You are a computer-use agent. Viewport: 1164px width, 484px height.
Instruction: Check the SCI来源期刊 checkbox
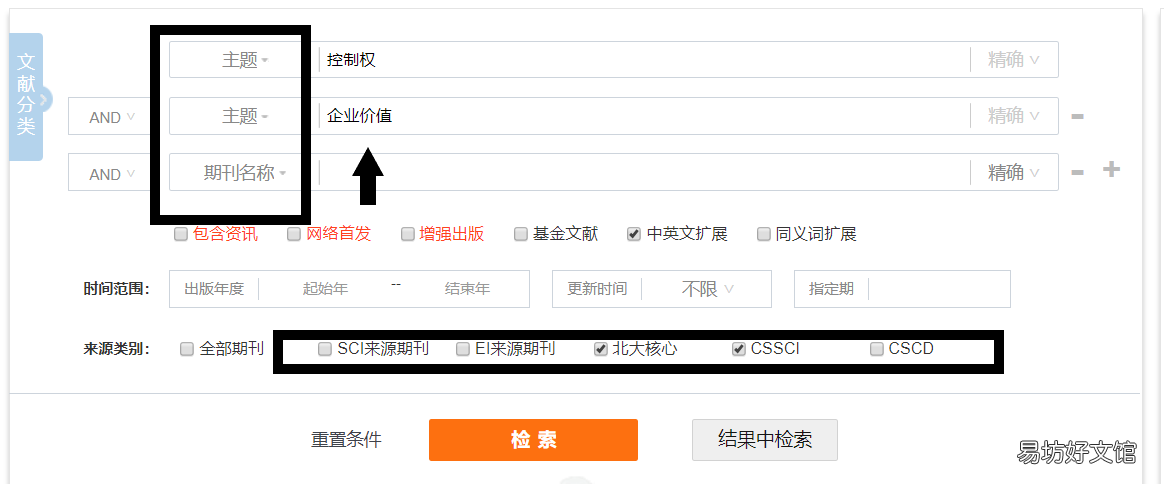click(325, 349)
